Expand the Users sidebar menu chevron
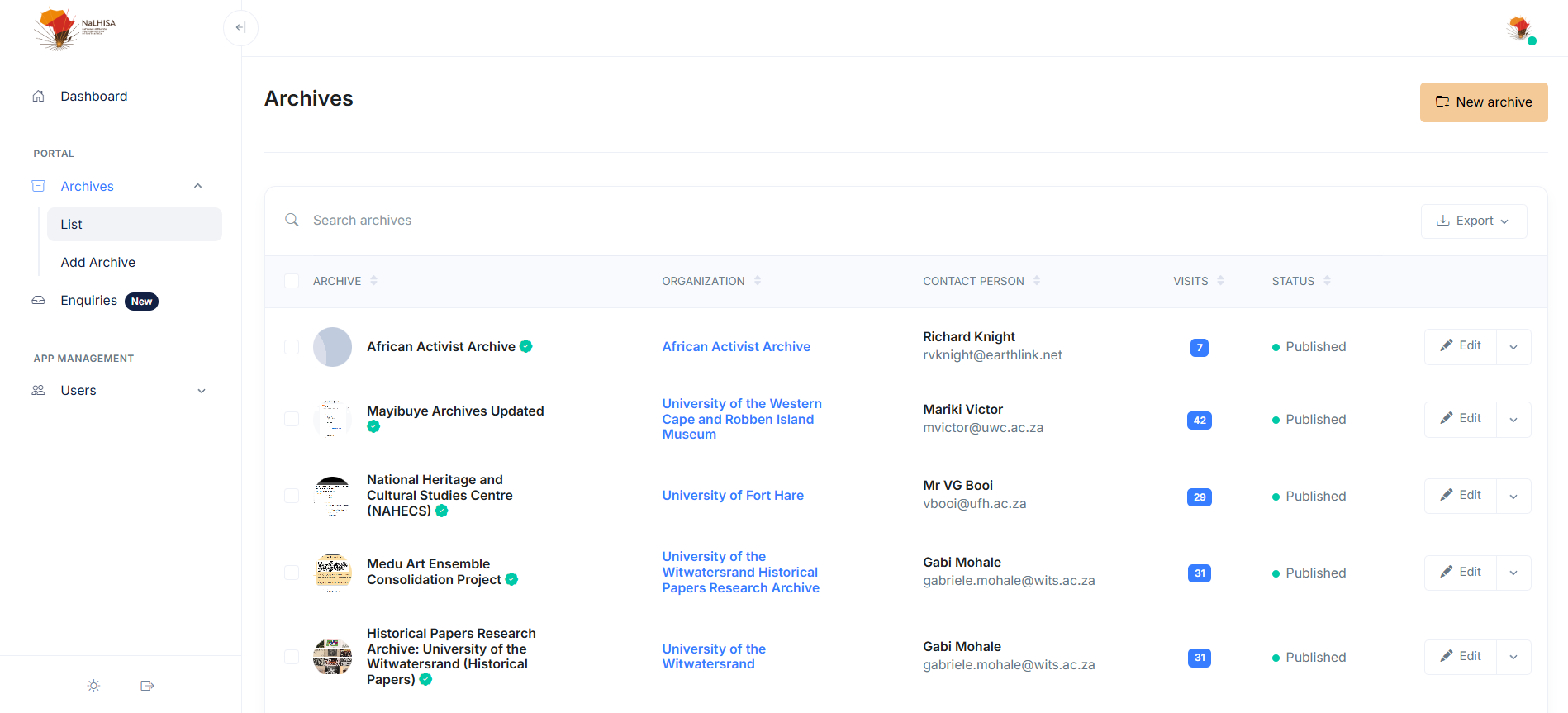 click(202, 391)
